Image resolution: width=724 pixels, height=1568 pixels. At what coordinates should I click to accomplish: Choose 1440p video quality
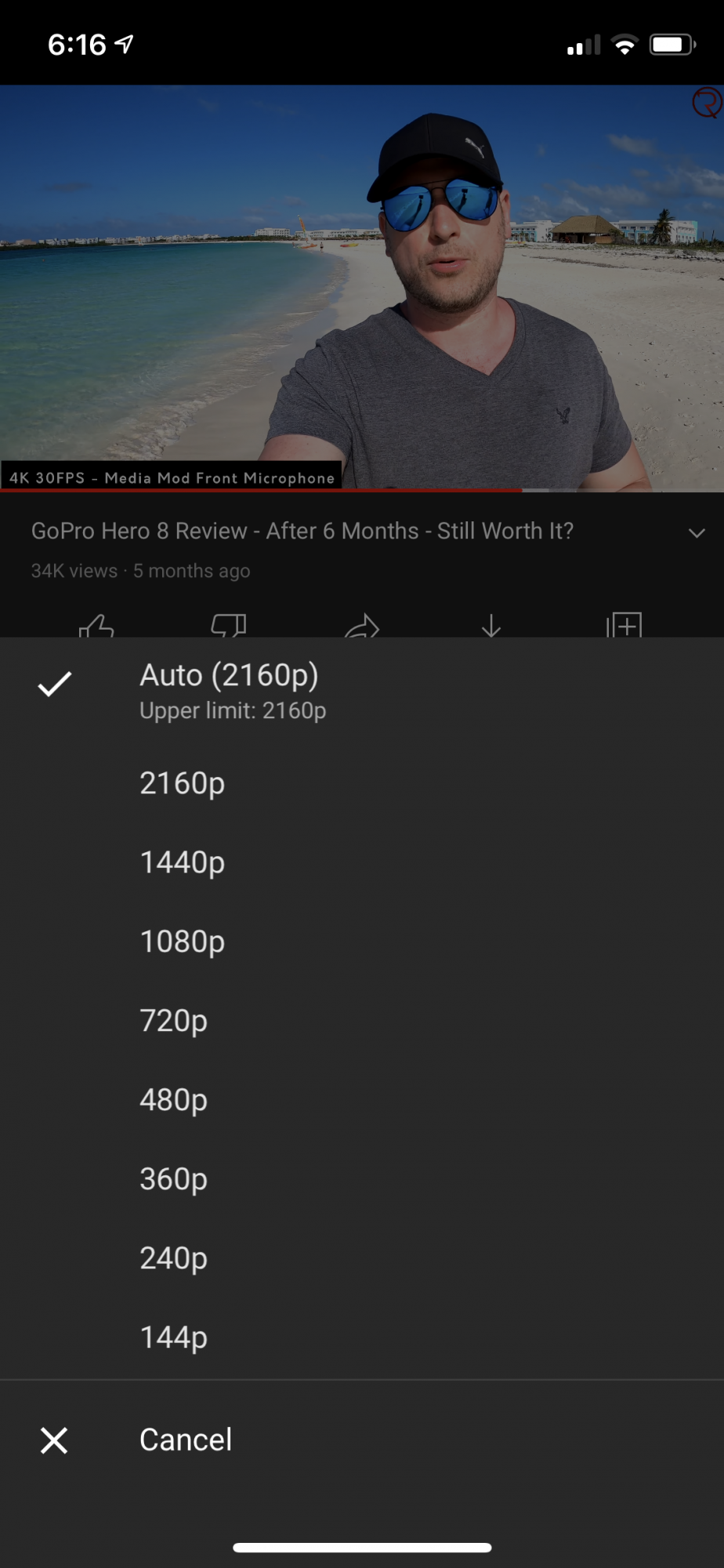point(183,862)
